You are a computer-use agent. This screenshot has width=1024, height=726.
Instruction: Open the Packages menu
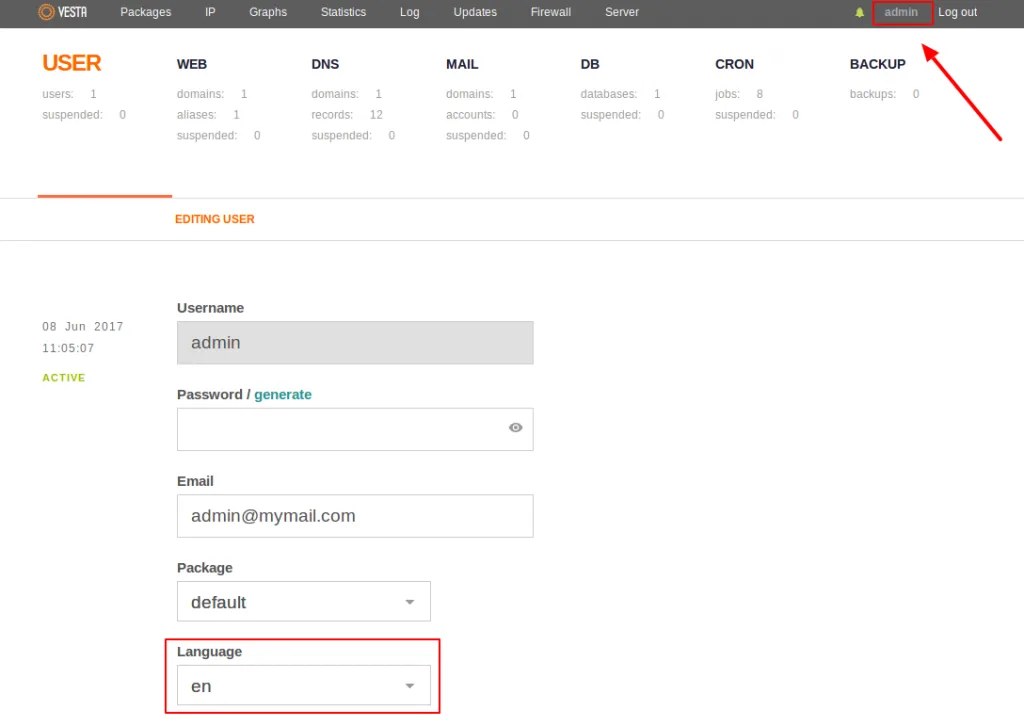(146, 12)
